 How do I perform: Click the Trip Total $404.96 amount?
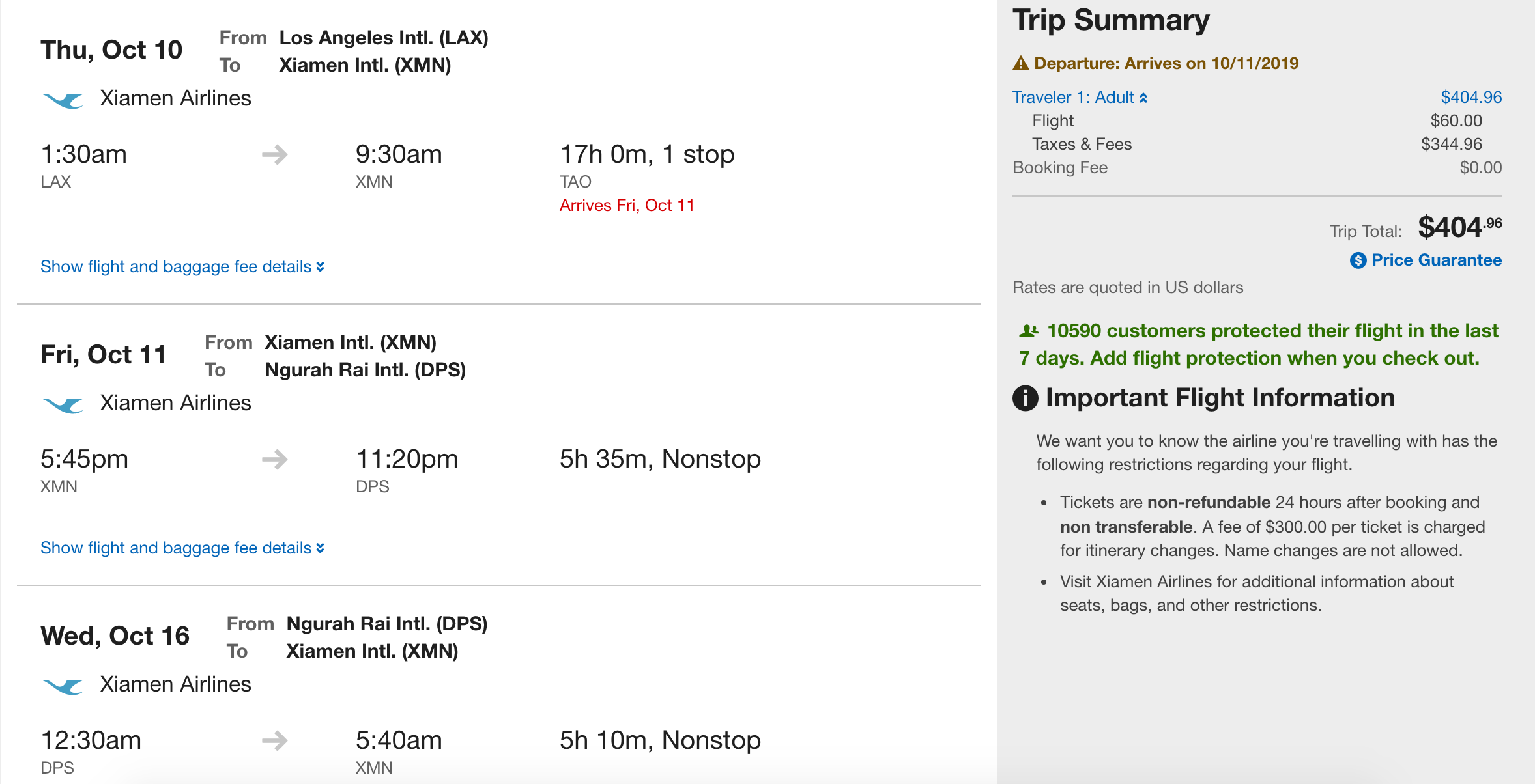[1459, 228]
